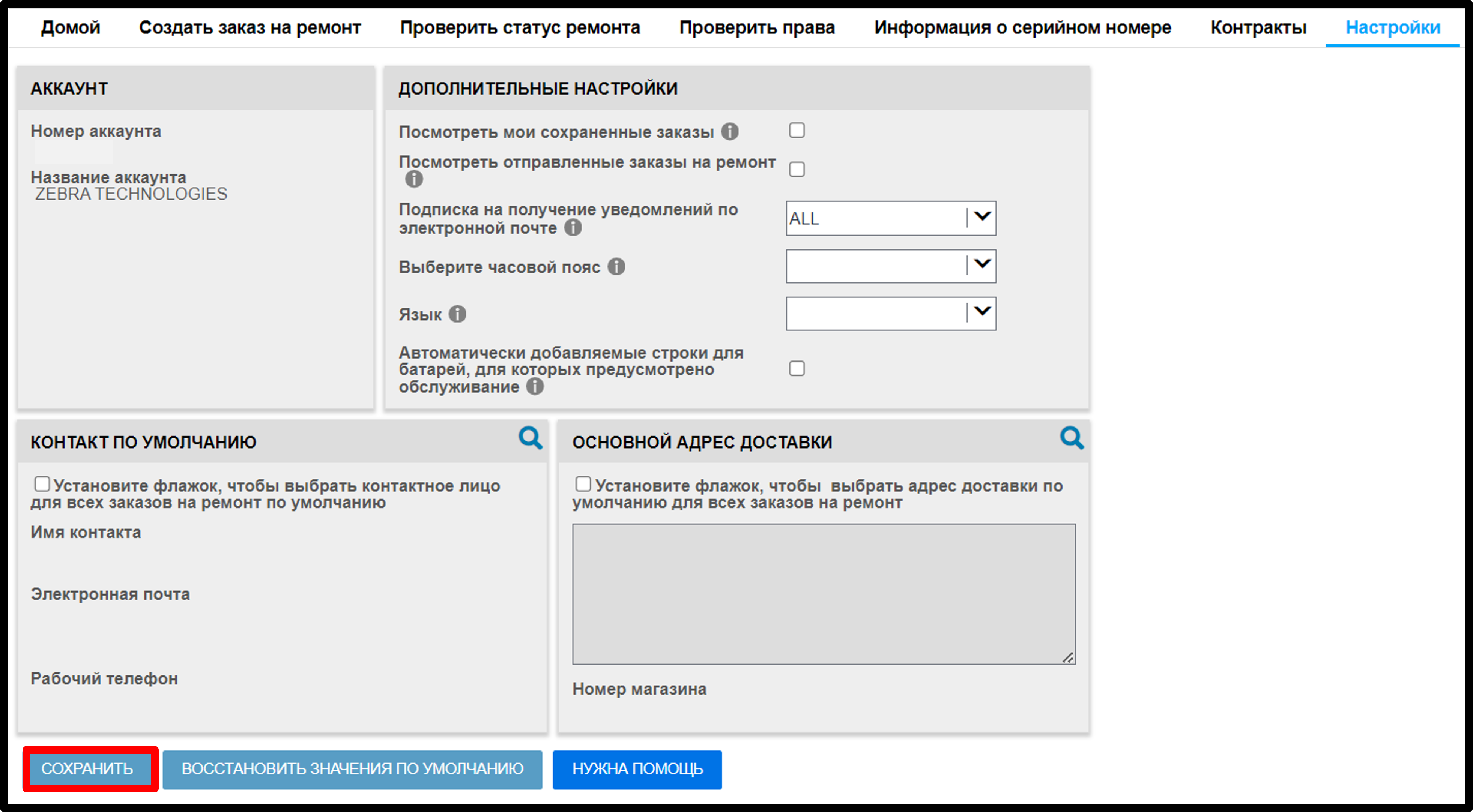Click the Нужна помощь button
Image resolution: width=1473 pixels, height=812 pixels.
click(x=637, y=769)
